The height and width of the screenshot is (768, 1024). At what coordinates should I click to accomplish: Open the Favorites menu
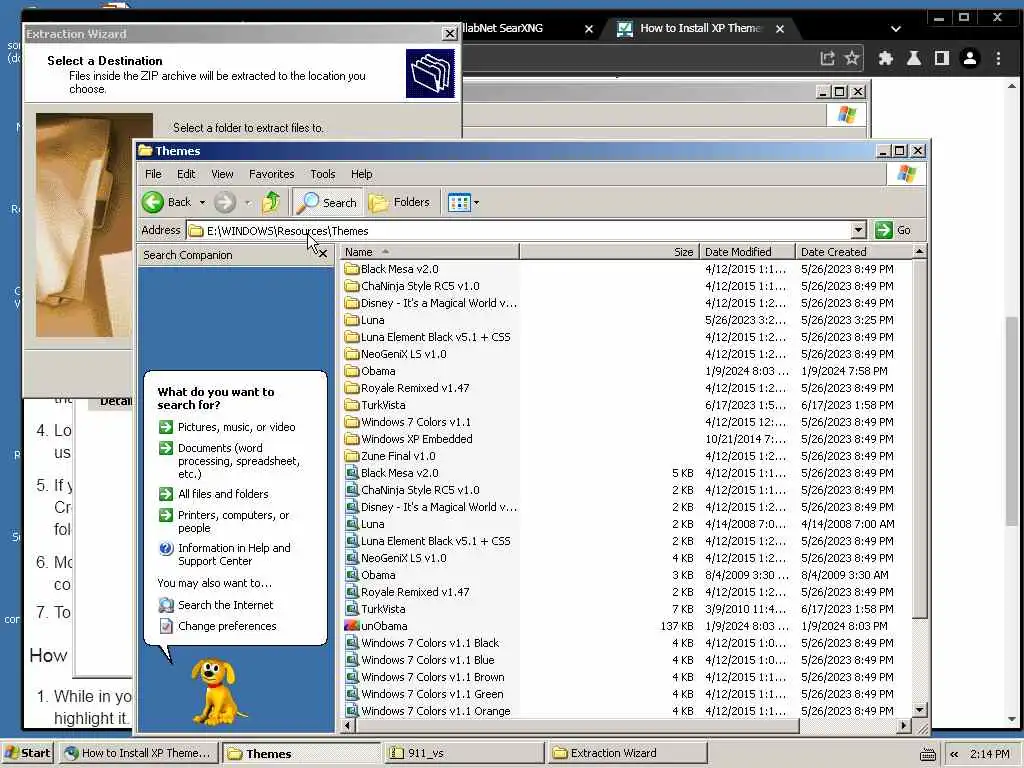[272, 174]
